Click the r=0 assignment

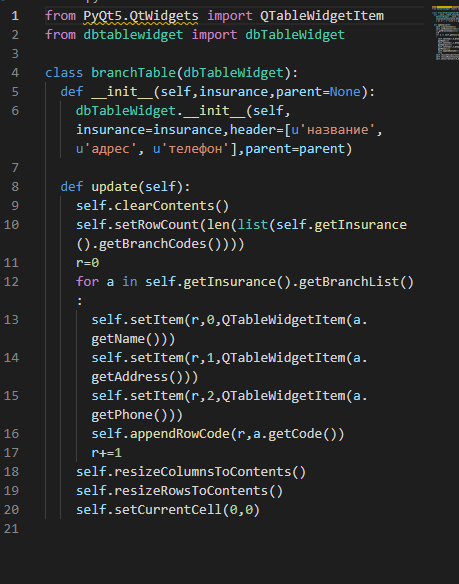pos(87,263)
